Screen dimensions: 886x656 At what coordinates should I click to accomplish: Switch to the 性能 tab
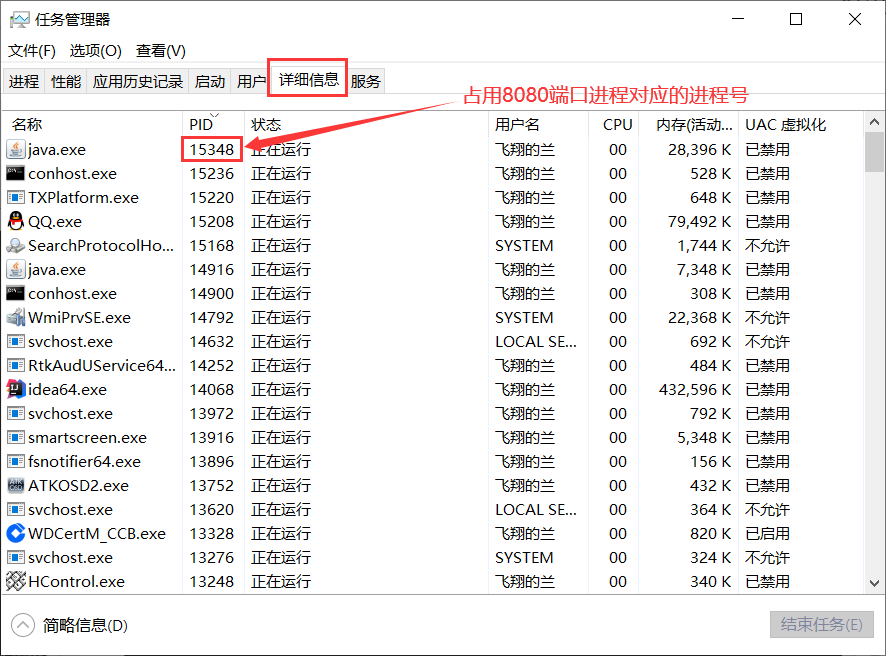(x=66, y=81)
